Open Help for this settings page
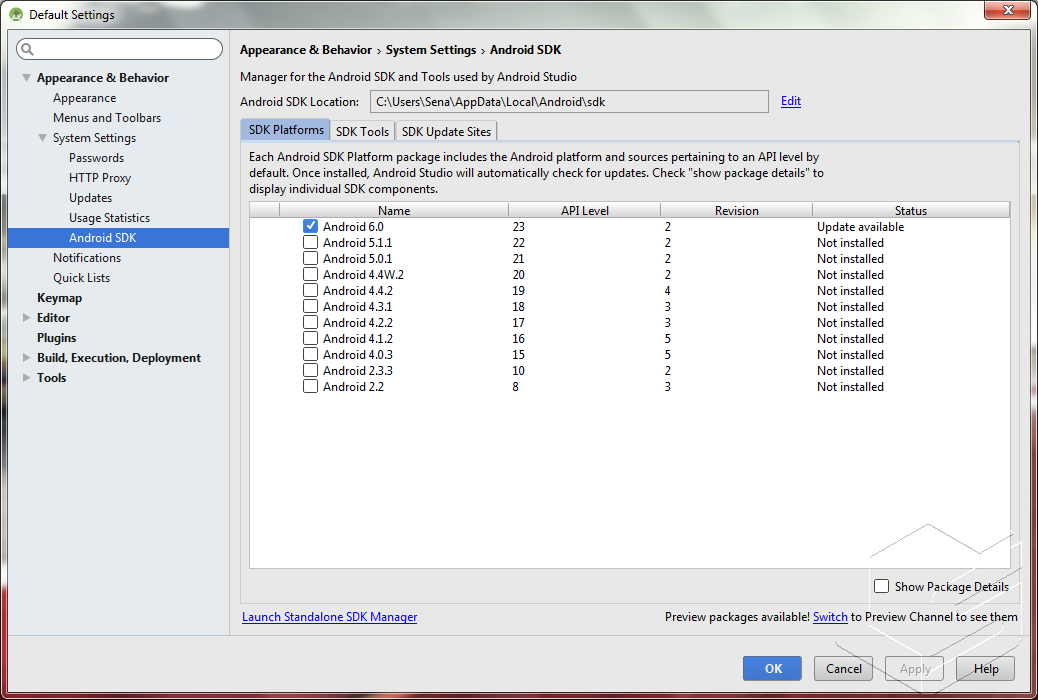The height and width of the screenshot is (700, 1038). click(986, 668)
